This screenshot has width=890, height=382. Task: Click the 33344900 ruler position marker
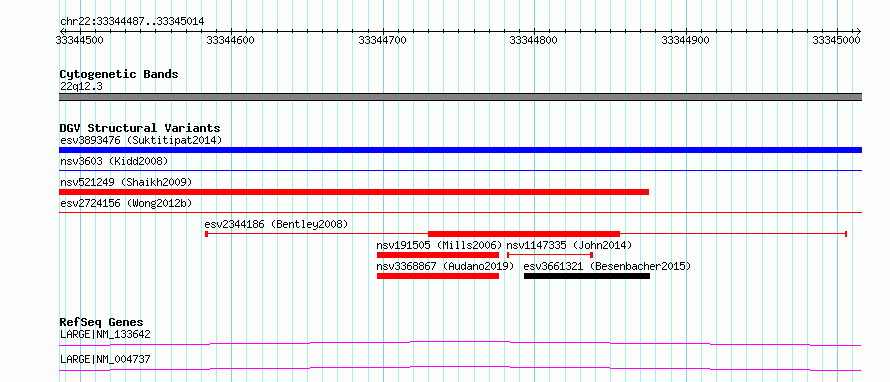tap(686, 40)
